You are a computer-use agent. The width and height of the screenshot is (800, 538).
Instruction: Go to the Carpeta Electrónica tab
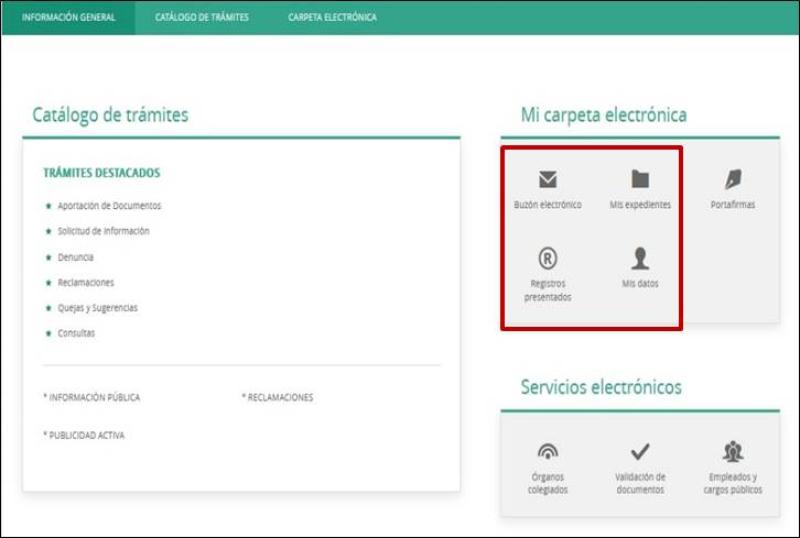(332, 17)
